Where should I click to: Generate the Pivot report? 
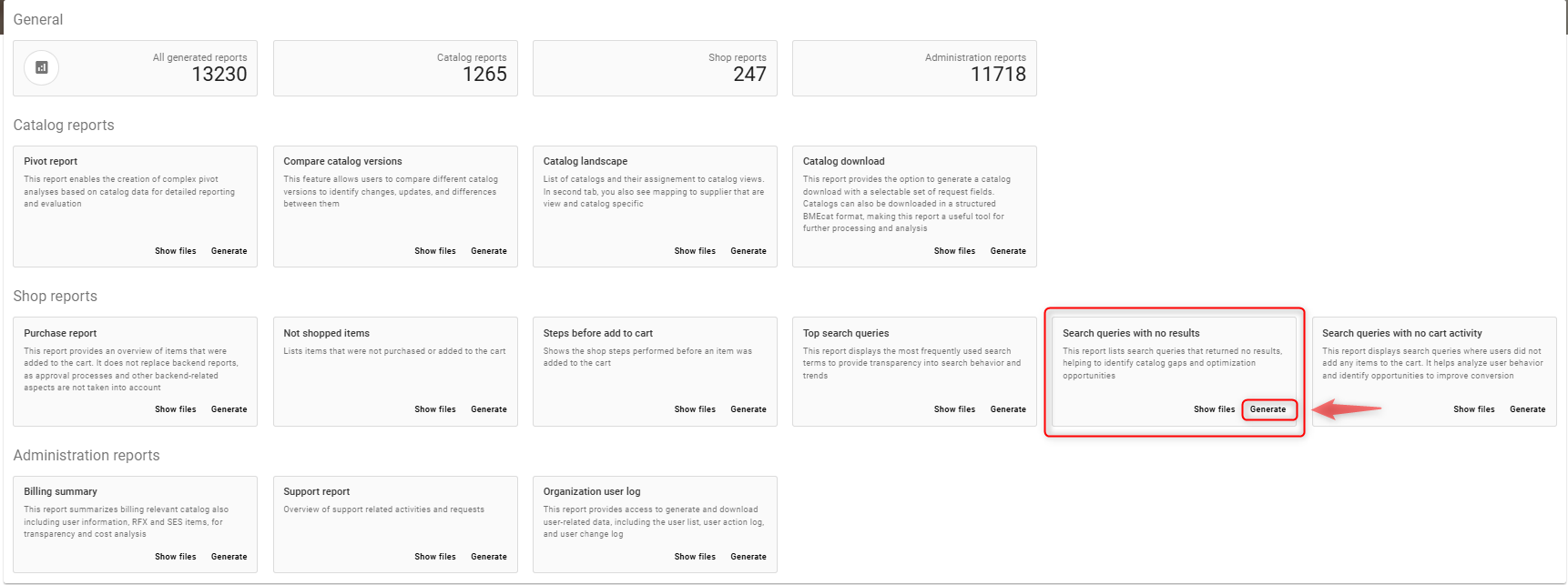[x=229, y=251]
